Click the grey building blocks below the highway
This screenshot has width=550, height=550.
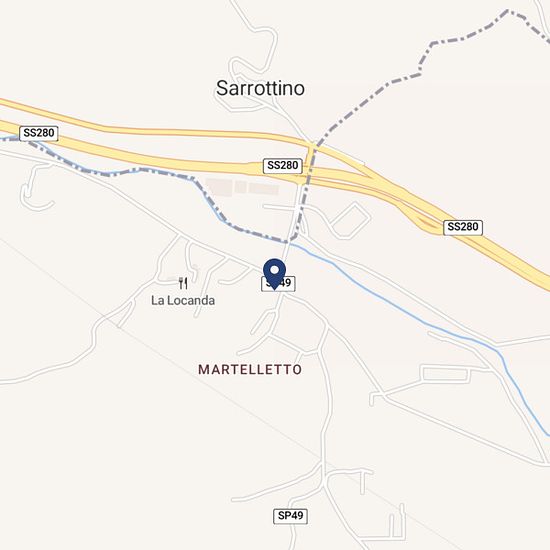point(242,187)
